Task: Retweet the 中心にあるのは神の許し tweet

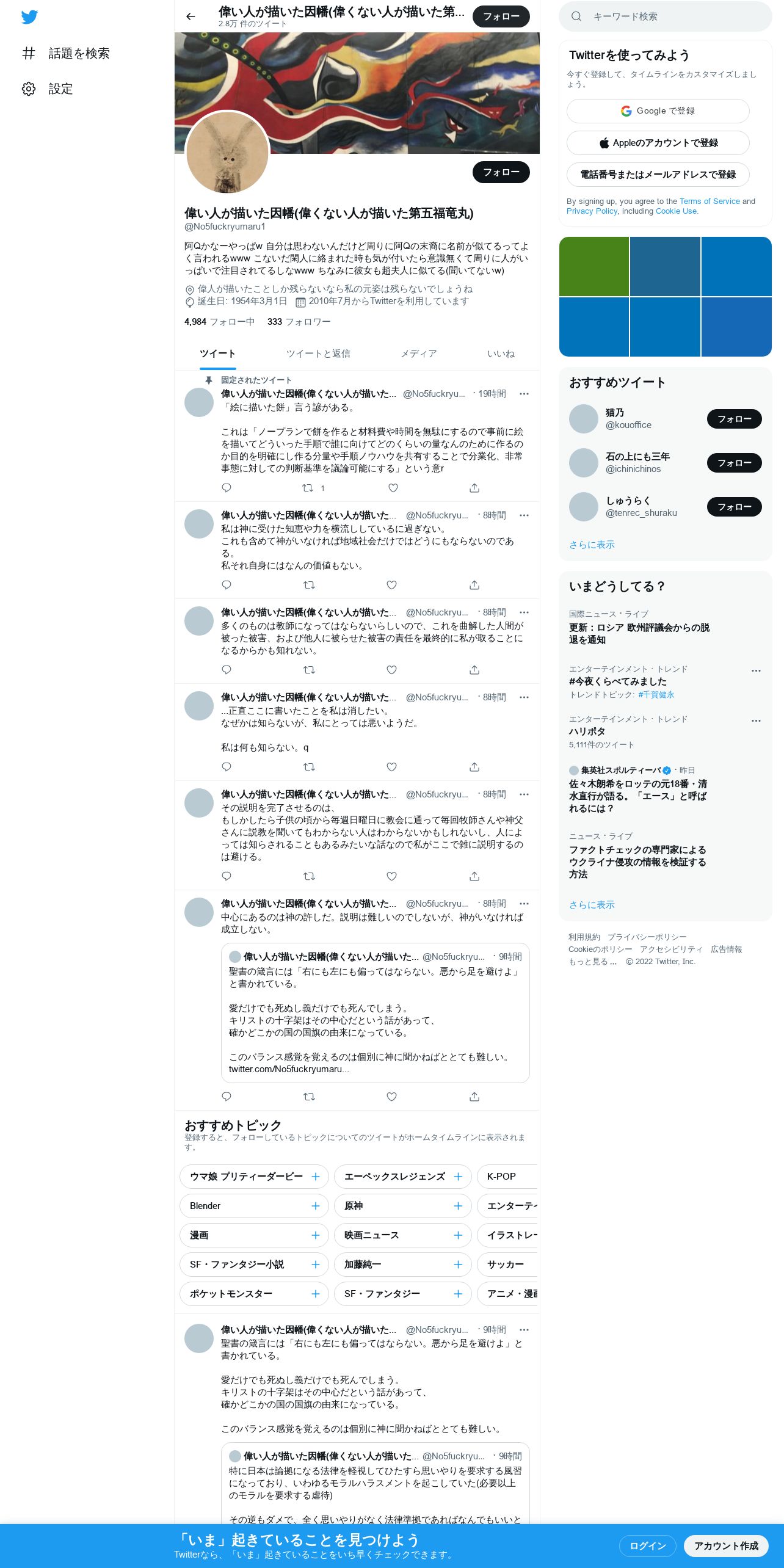Action: (310, 1097)
